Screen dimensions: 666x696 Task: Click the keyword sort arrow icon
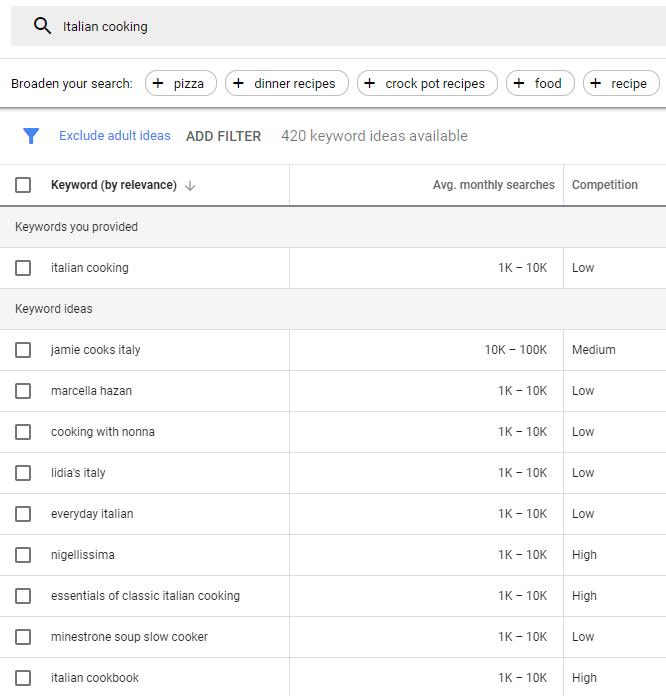tap(190, 185)
